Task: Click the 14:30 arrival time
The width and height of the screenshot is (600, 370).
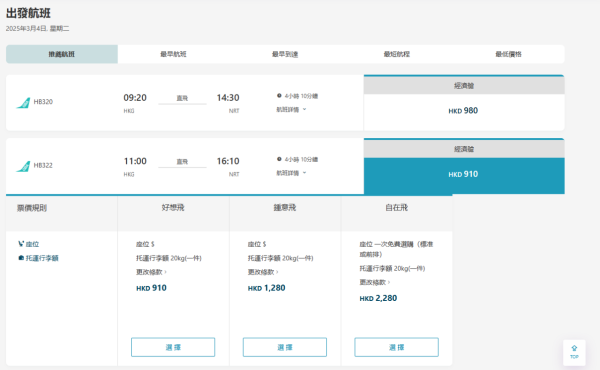Action: 228,98
